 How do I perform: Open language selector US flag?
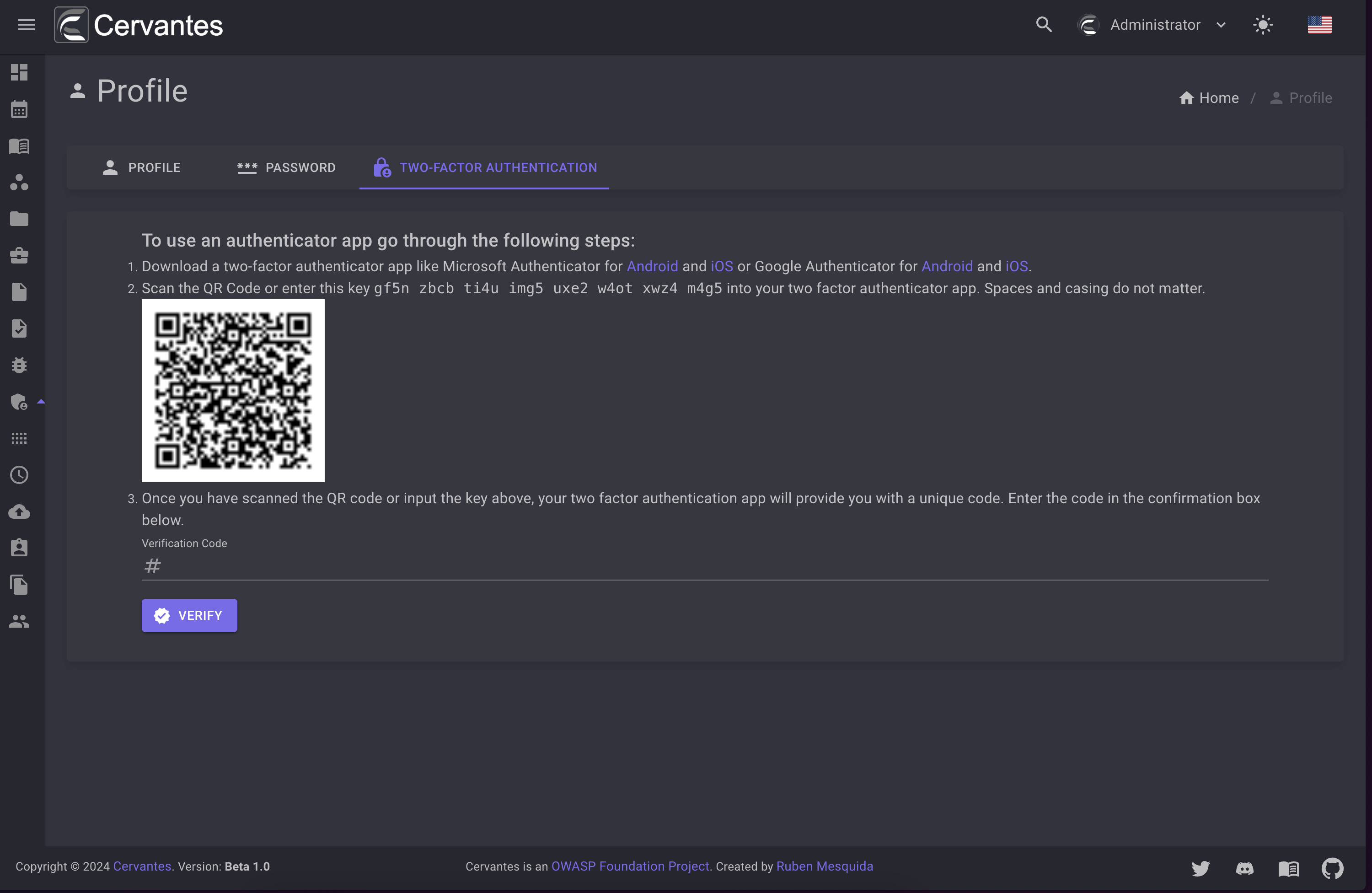tap(1319, 25)
